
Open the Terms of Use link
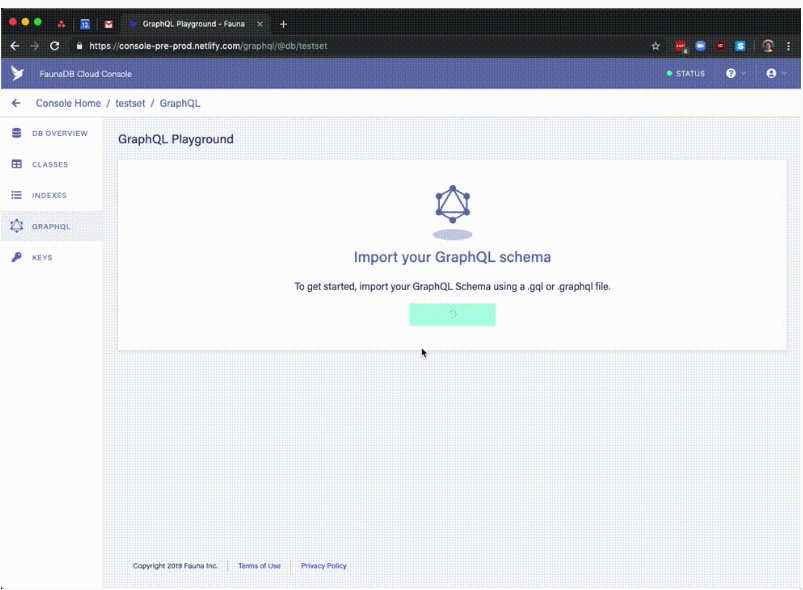point(259,566)
